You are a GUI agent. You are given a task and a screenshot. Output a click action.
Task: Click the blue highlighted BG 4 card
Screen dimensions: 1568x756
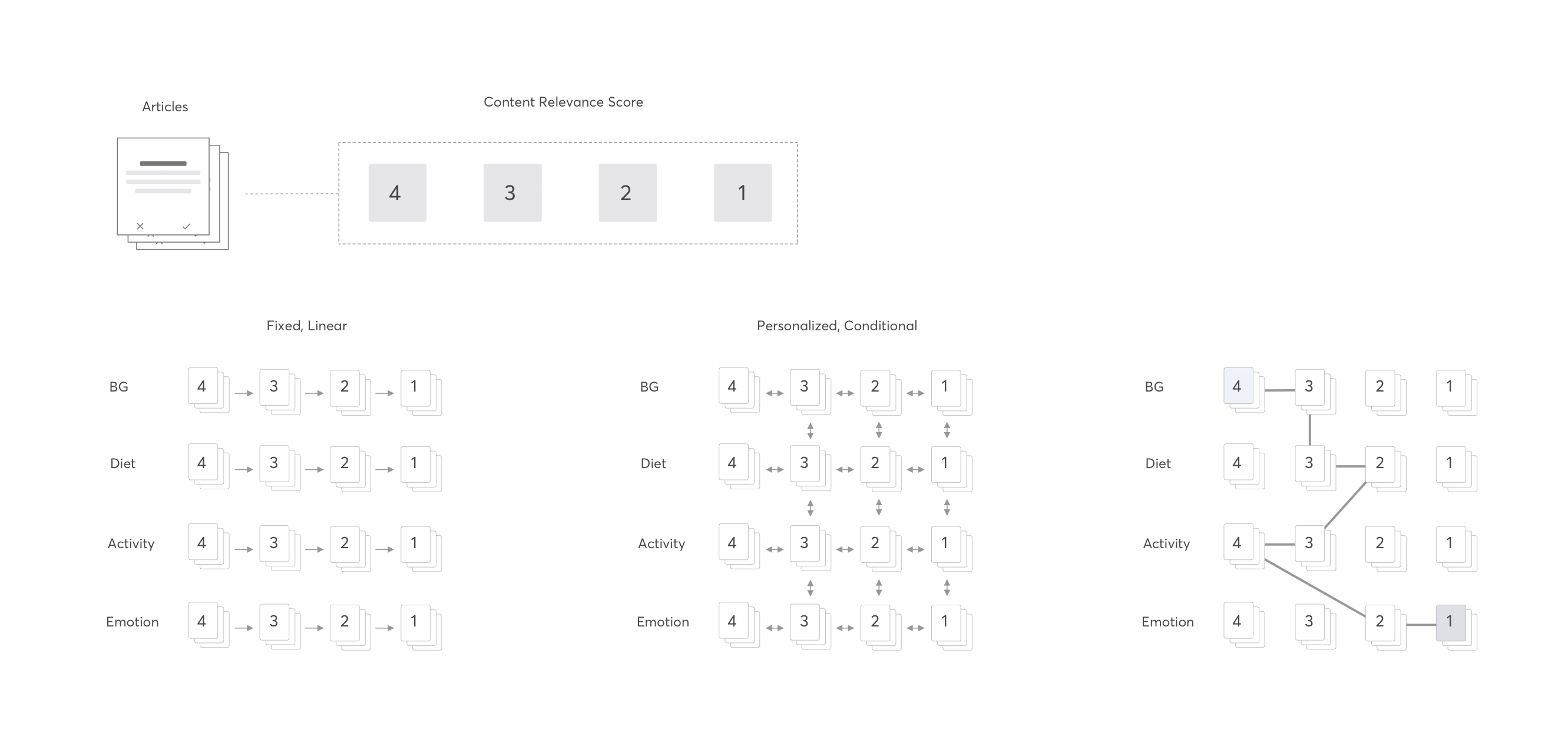(x=1238, y=386)
